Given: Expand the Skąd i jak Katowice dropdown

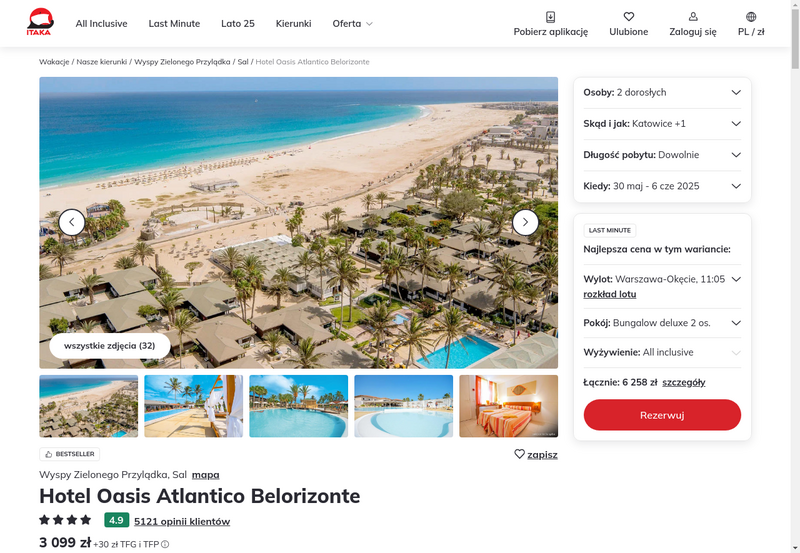Looking at the screenshot, I should (x=662, y=123).
